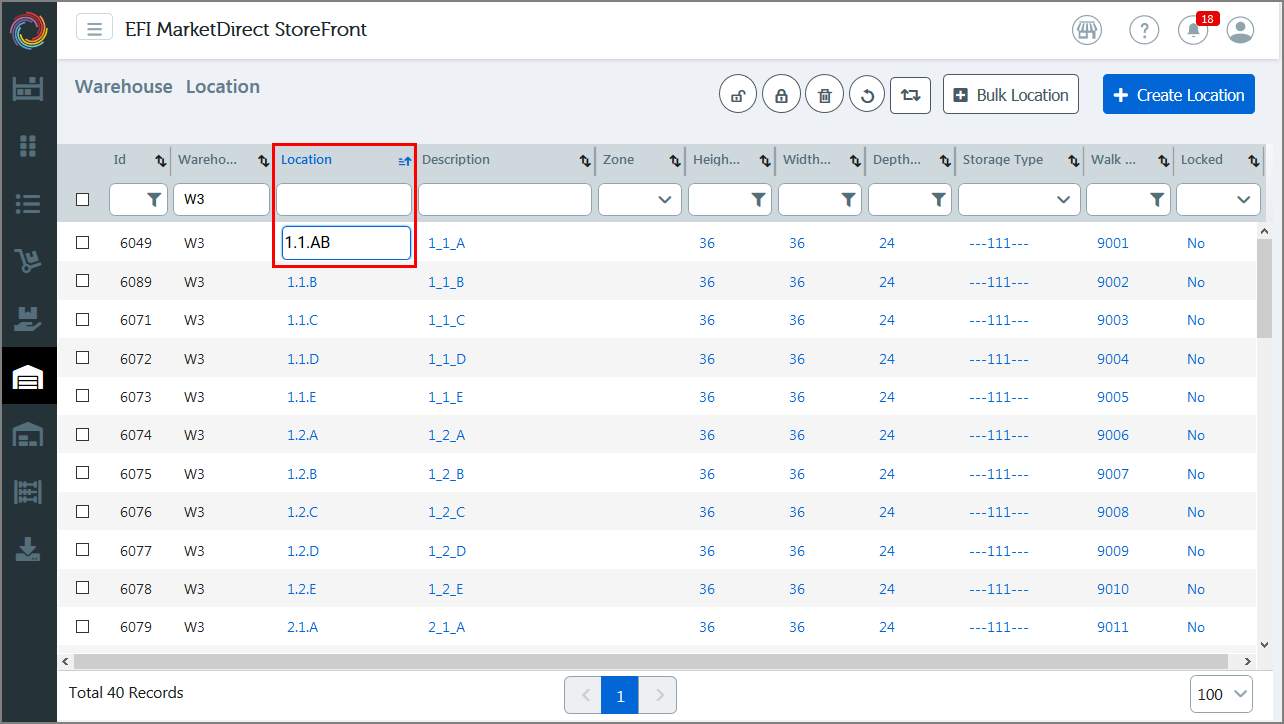Screen dimensions: 1284x724
Task: Sort by the Zone column arrows
Action: coord(675,160)
